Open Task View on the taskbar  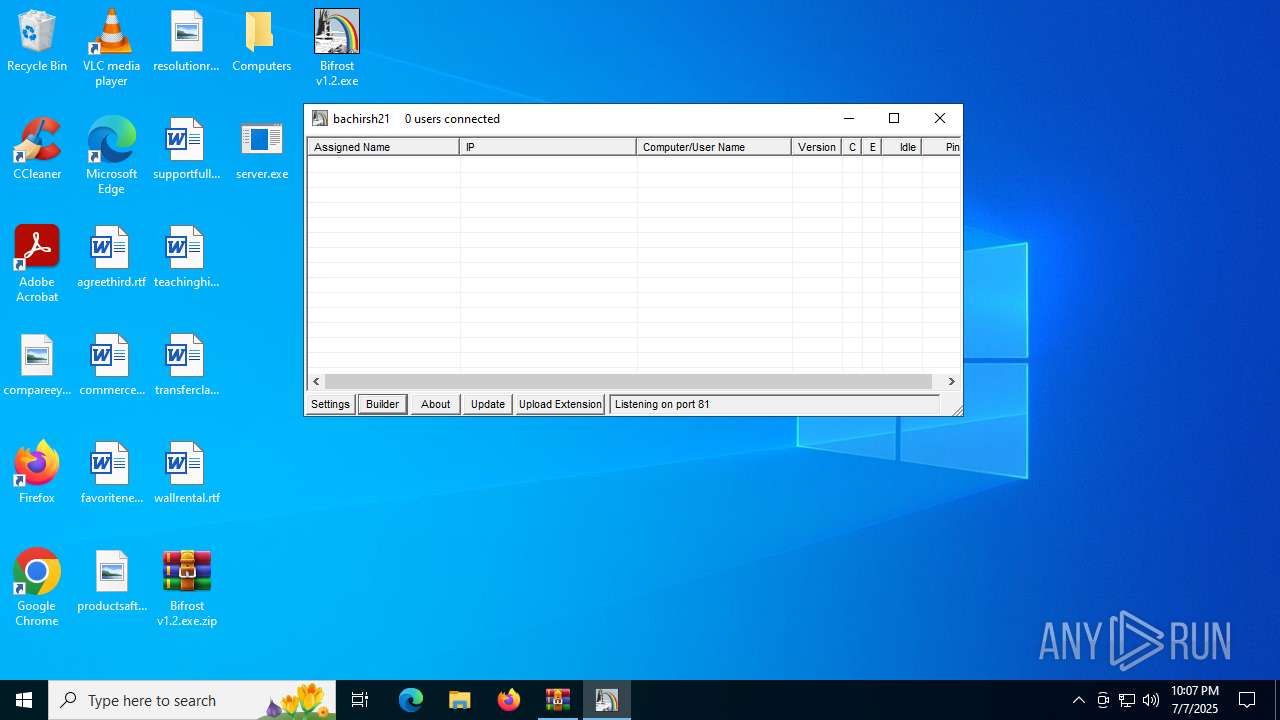click(x=361, y=700)
